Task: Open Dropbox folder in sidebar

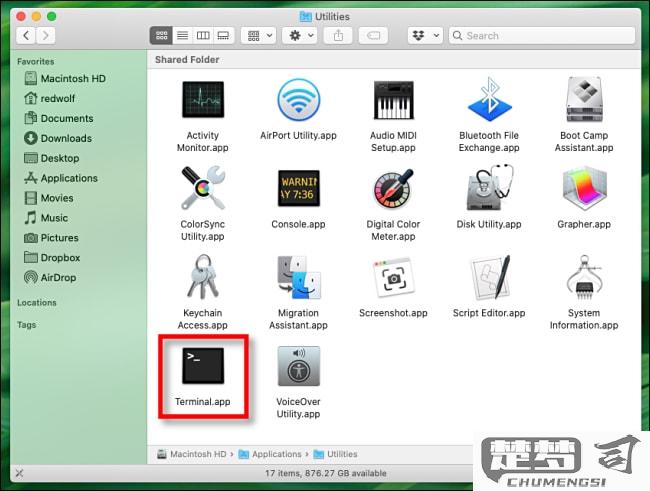Action: [x=52, y=258]
